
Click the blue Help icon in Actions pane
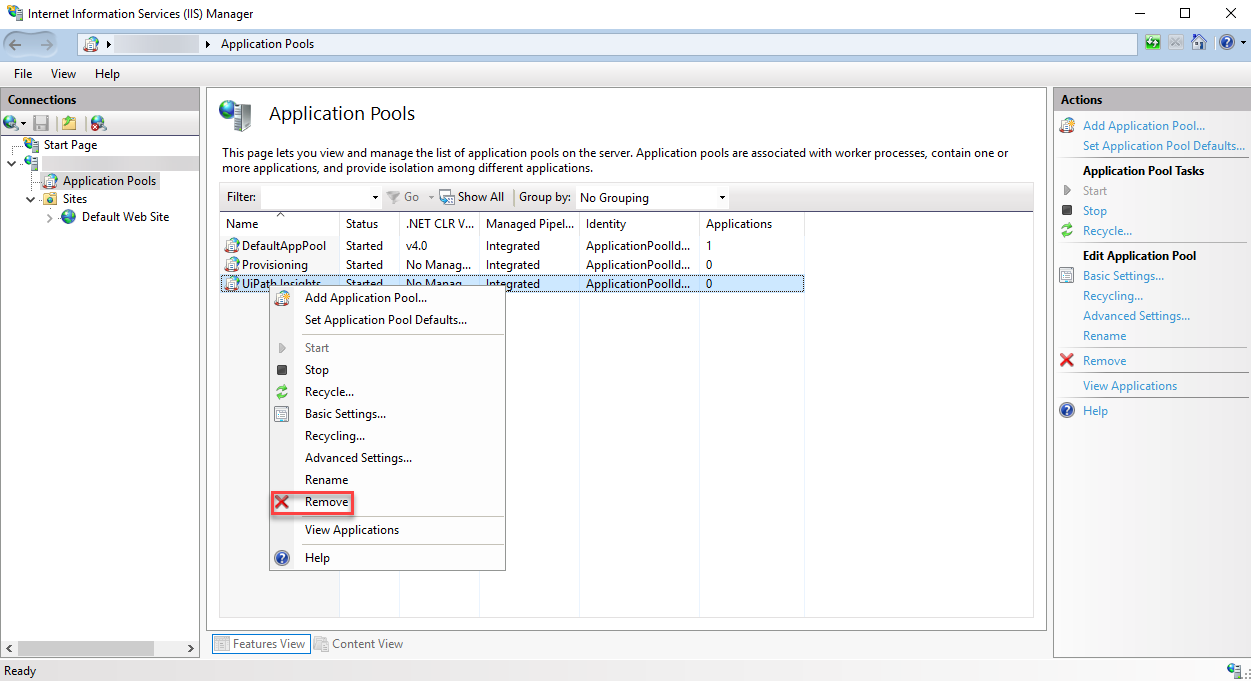[1067, 411]
